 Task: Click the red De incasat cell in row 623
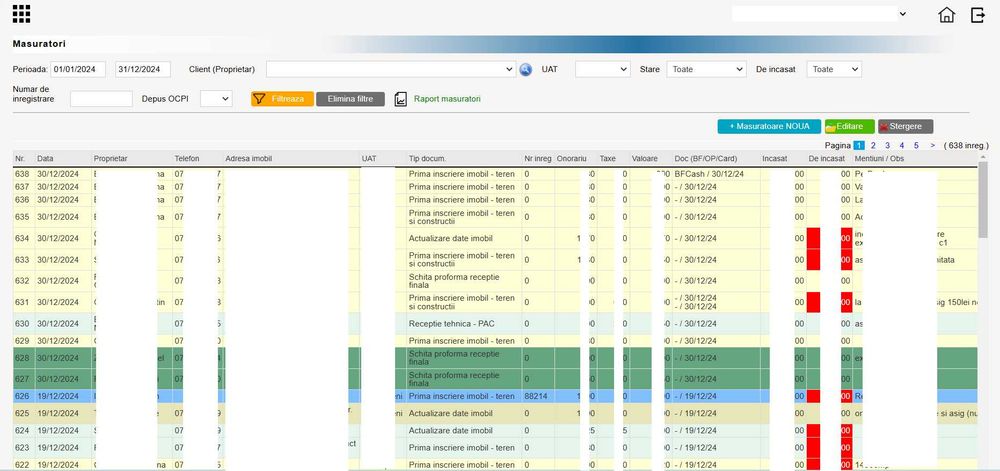[x=829, y=448]
